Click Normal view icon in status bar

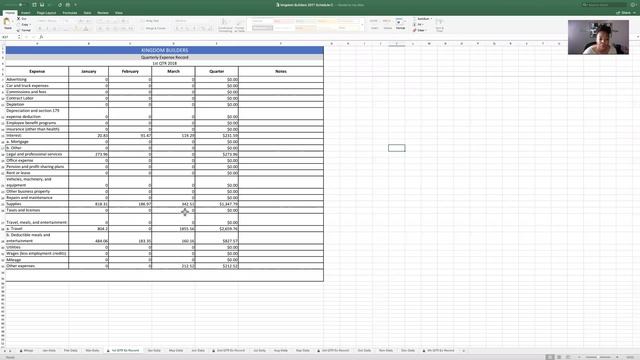550,357
